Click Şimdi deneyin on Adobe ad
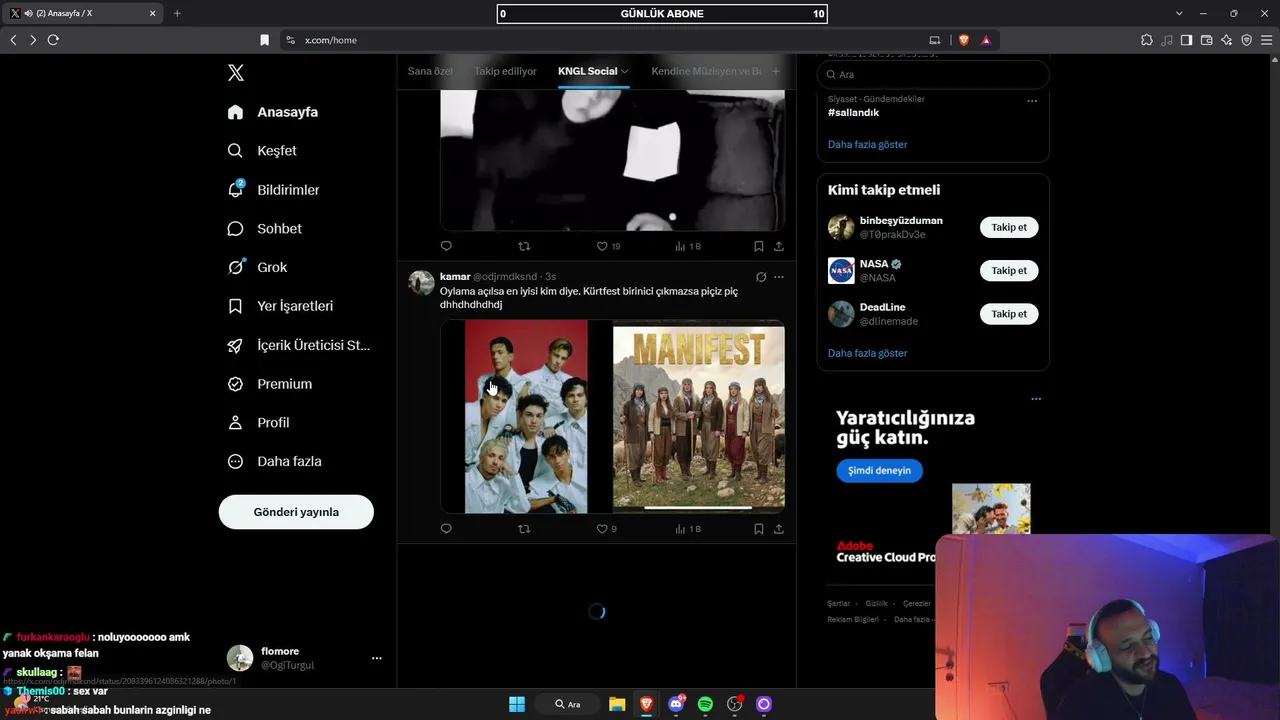The image size is (1280, 720). pyautogui.click(x=879, y=471)
